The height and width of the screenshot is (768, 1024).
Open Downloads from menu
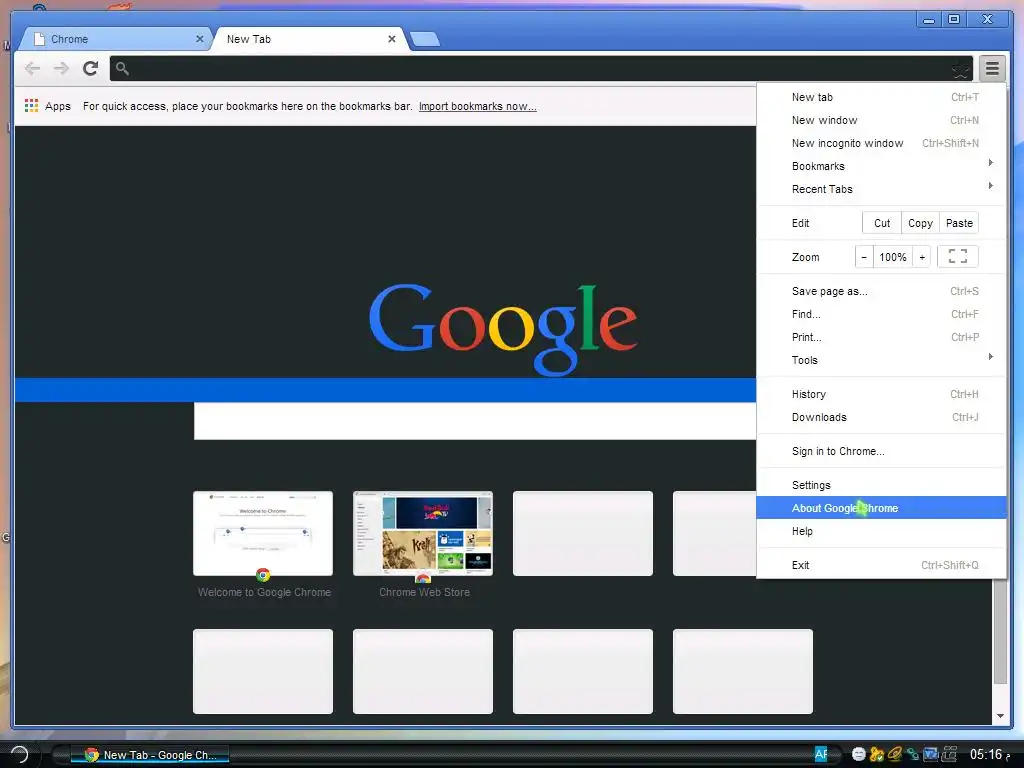click(881, 417)
